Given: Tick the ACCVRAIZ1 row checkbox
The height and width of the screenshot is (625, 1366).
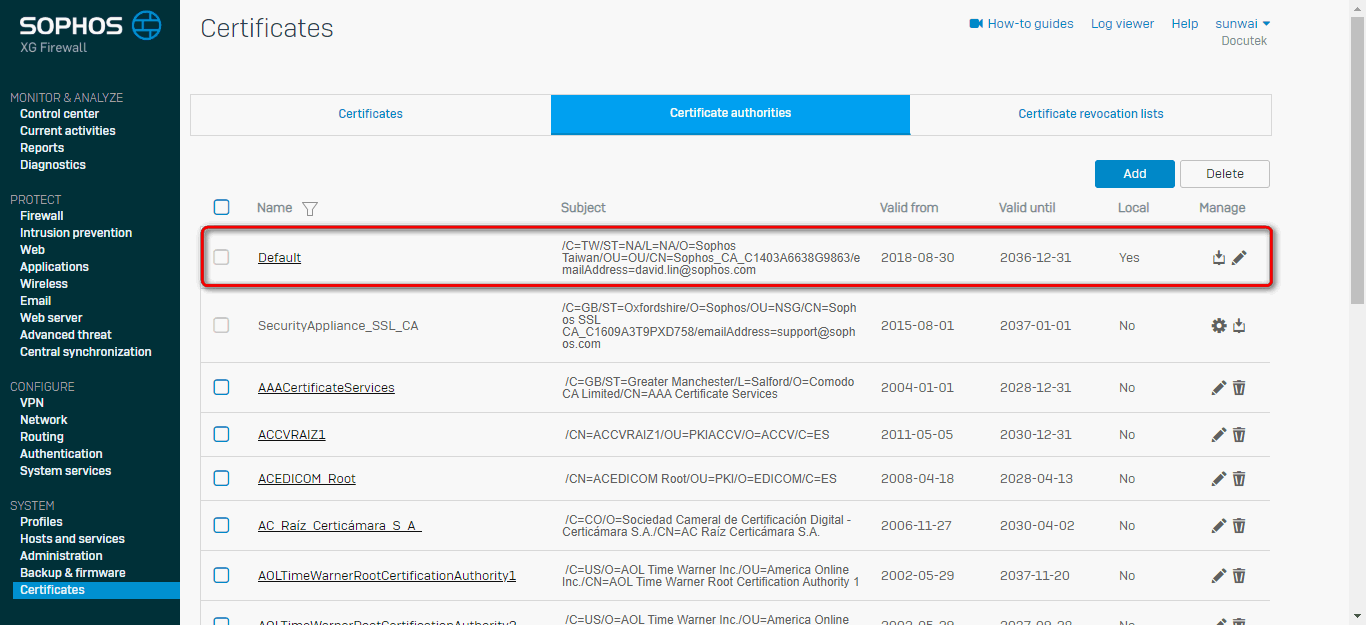Looking at the screenshot, I should pyautogui.click(x=221, y=434).
